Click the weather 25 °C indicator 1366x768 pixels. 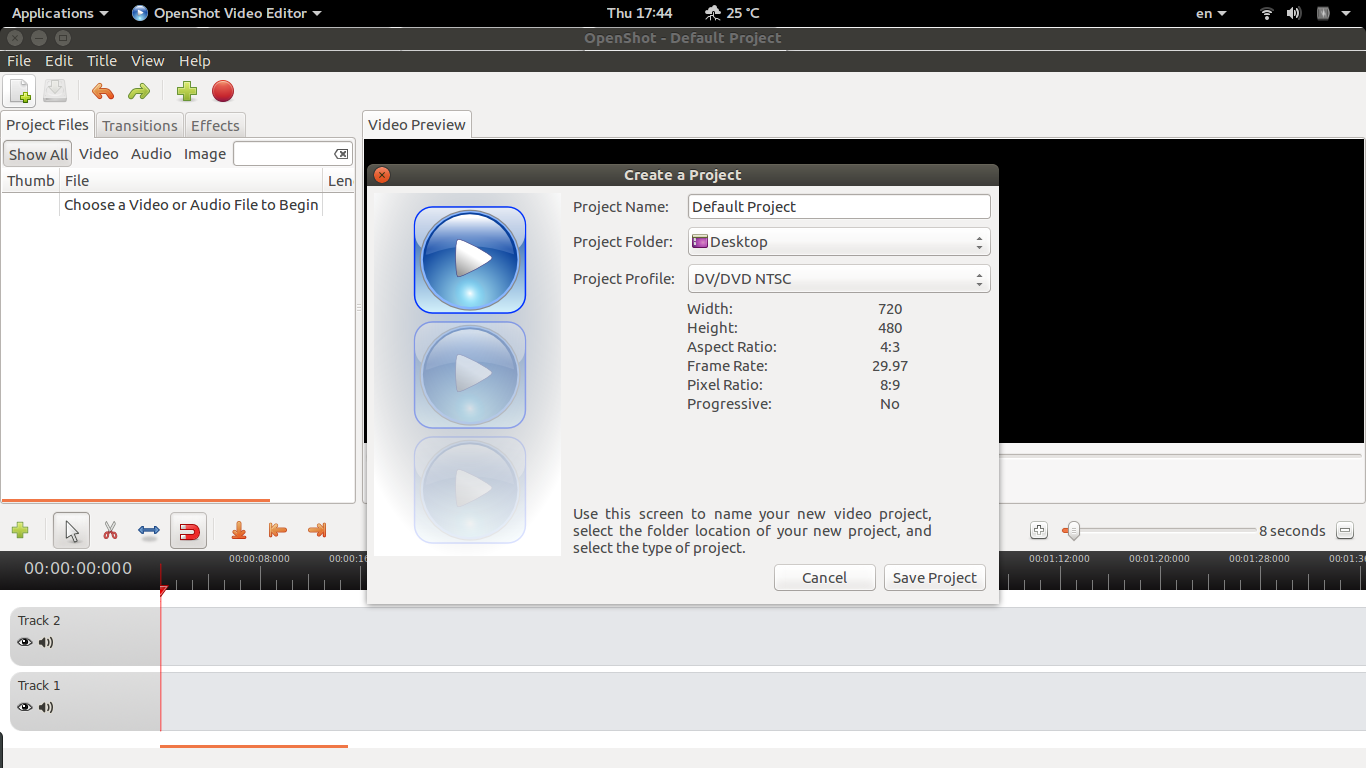(x=732, y=13)
